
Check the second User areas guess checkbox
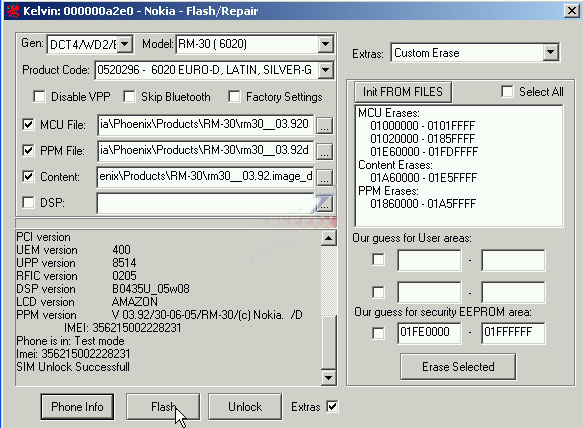pos(378,292)
